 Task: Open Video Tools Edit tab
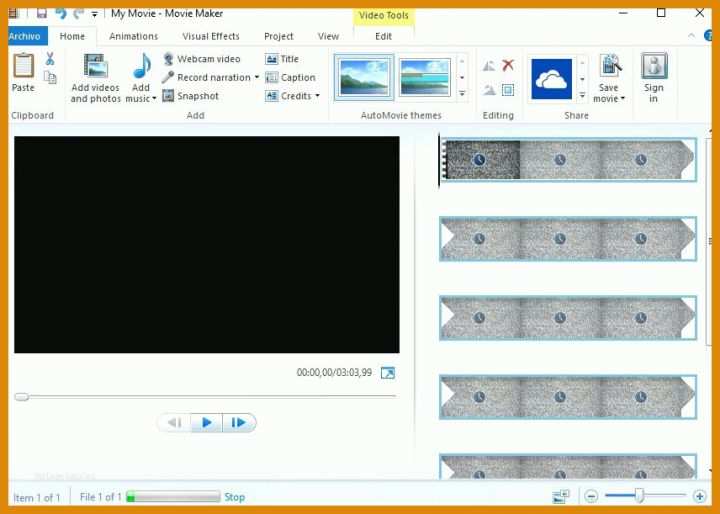(x=383, y=36)
